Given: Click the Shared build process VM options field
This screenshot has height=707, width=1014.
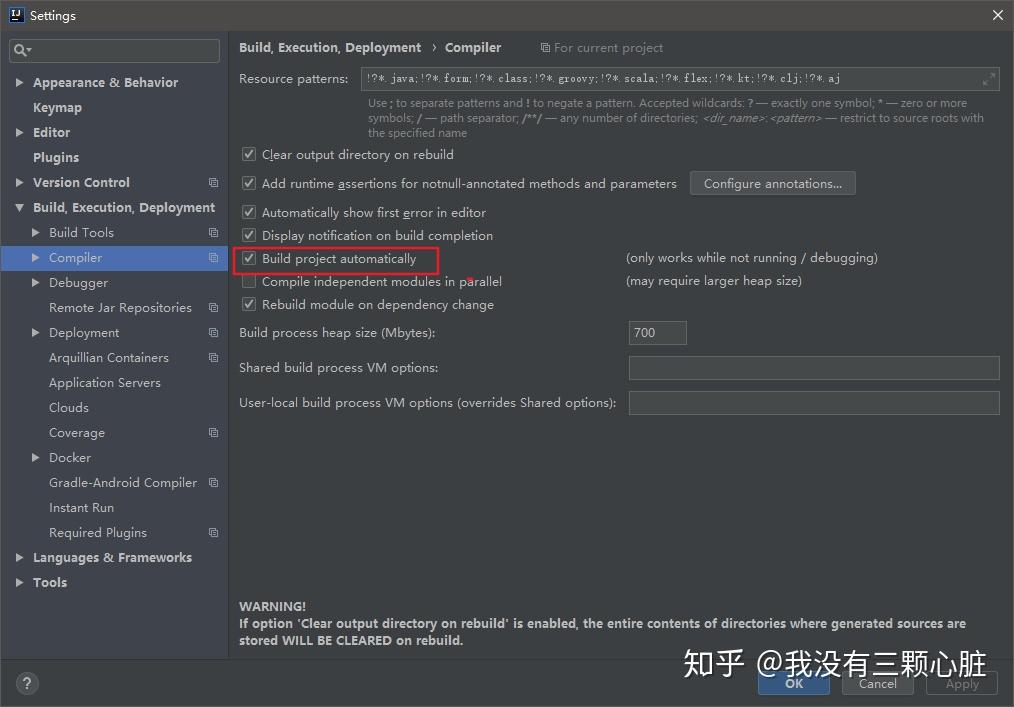Looking at the screenshot, I should click(814, 367).
